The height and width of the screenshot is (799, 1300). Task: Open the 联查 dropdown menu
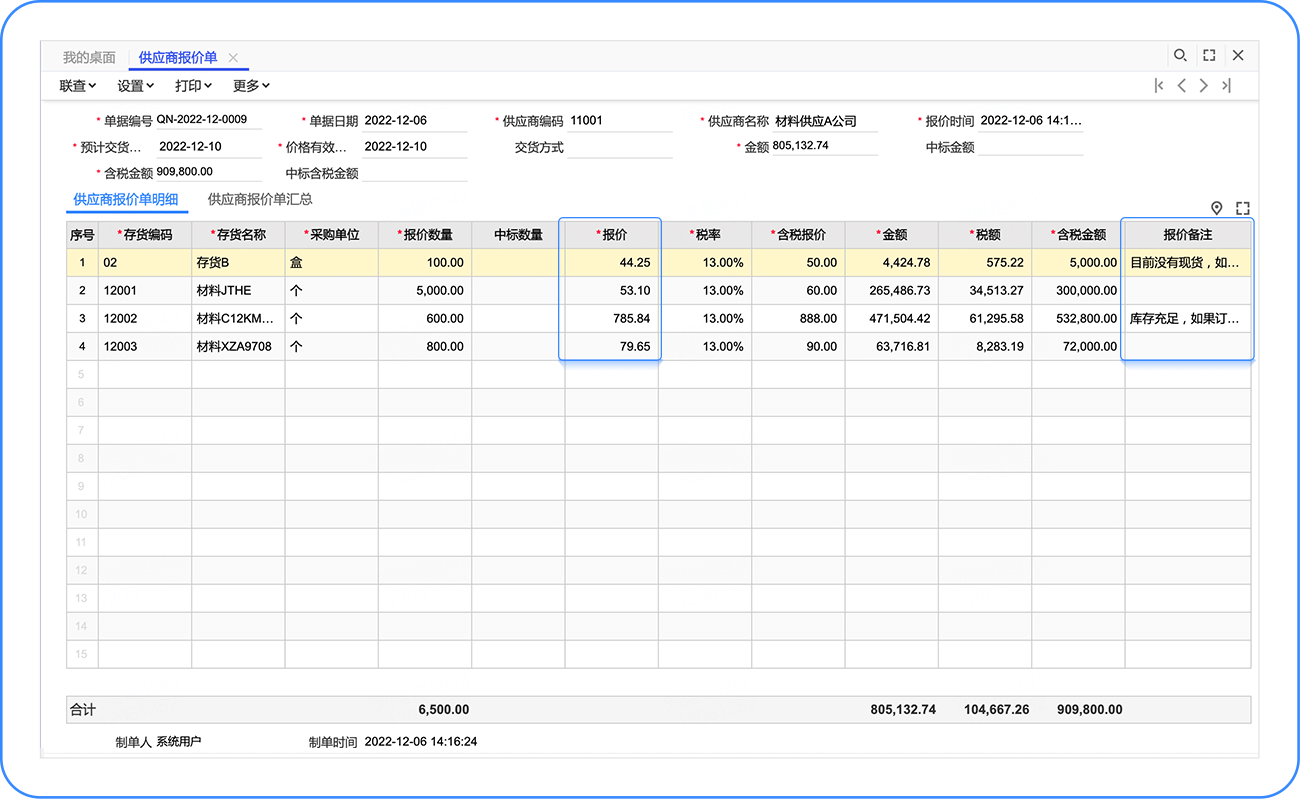(78, 86)
